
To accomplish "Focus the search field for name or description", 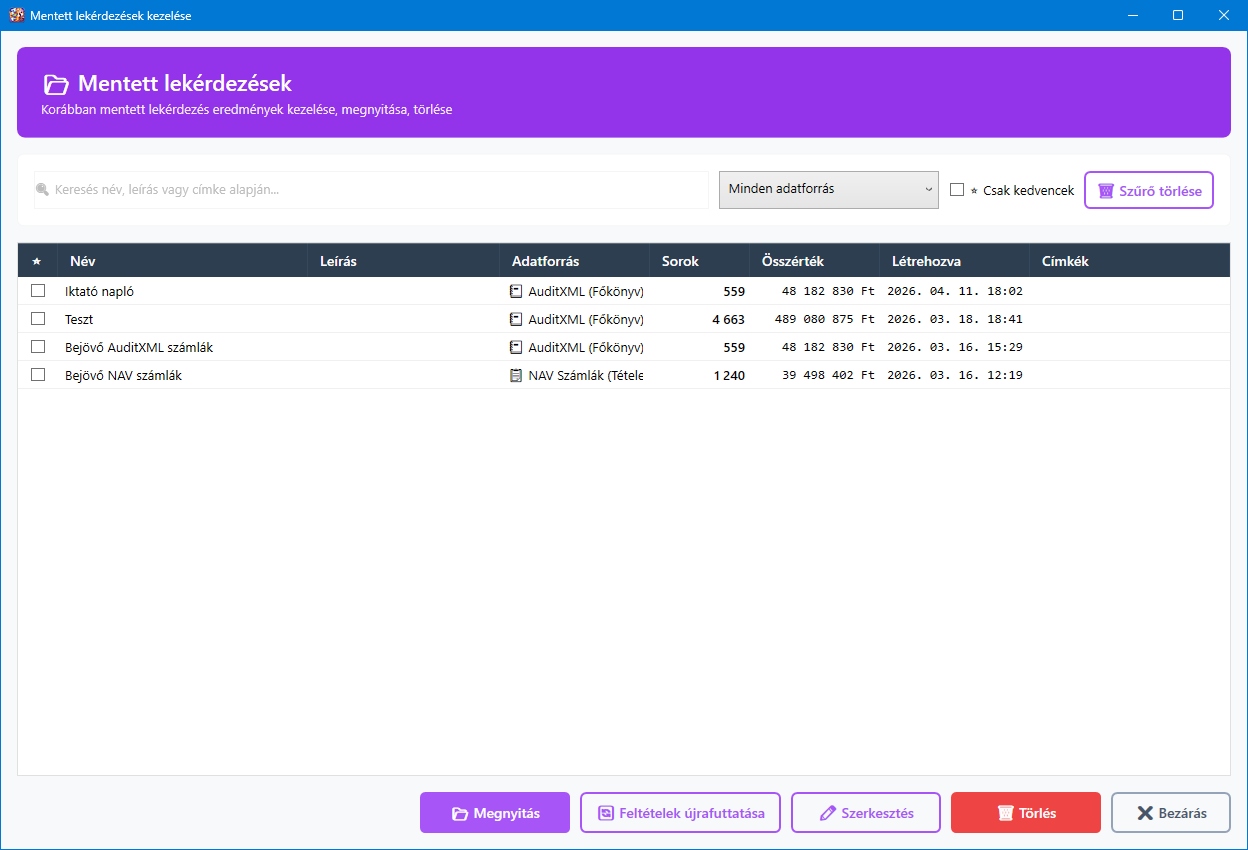I will pos(380,190).
